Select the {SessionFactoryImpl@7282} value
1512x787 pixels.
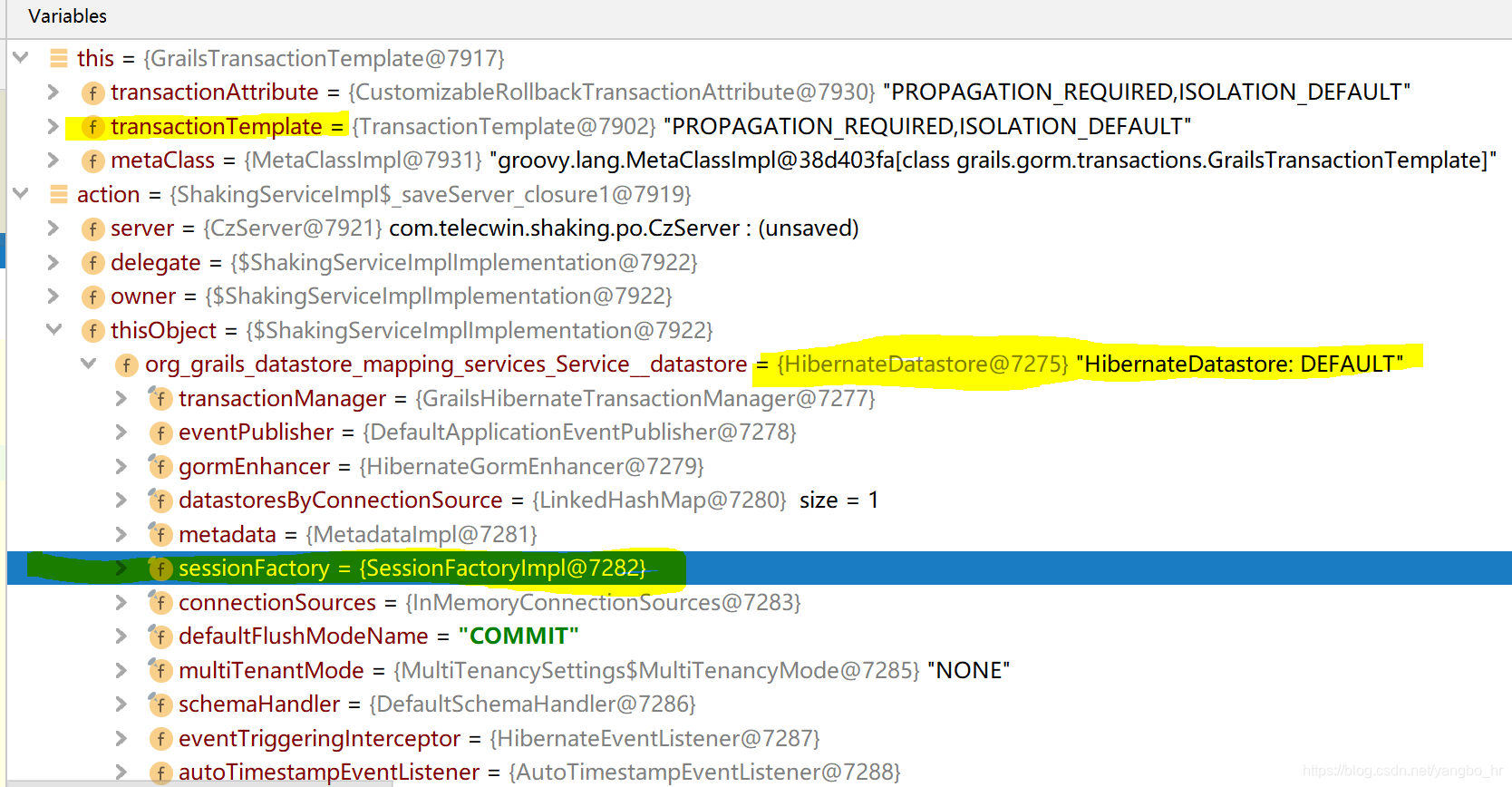coord(503,568)
